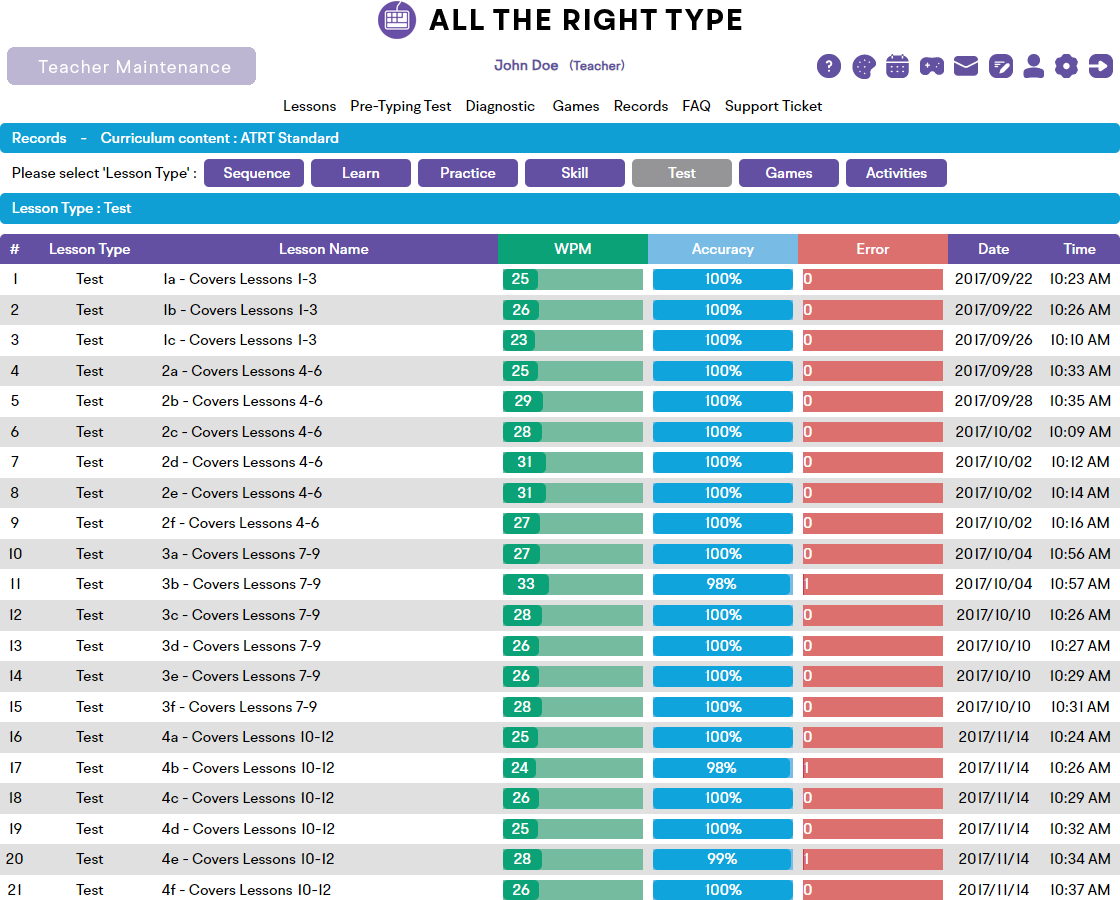
Task: Click 'Curriculum content : ATRT Standard' text
Action: pyautogui.click(x=219, y=138)
